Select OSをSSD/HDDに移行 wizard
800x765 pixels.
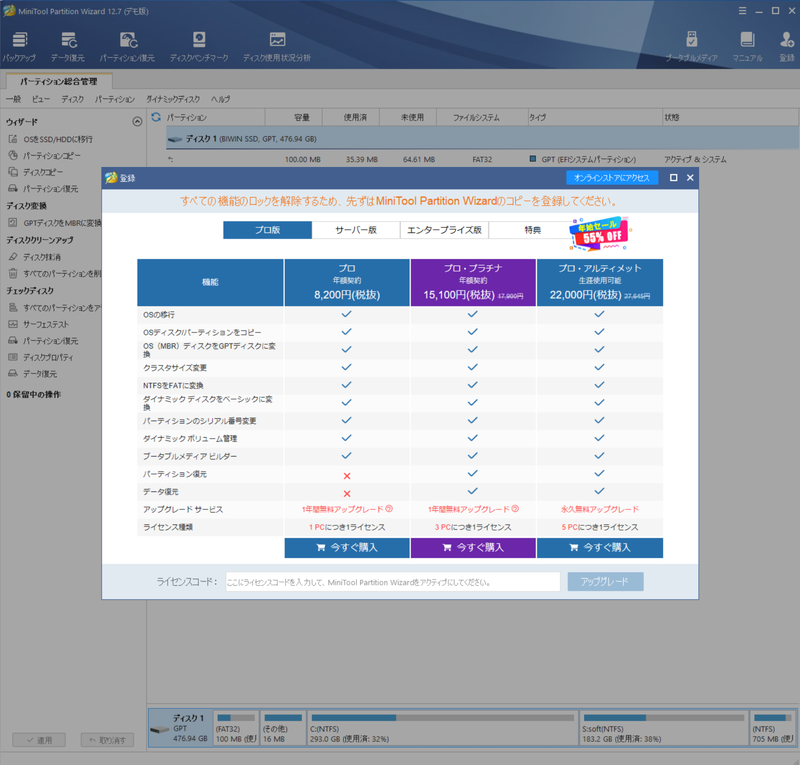pyautogui.click(x=51, y=139)
